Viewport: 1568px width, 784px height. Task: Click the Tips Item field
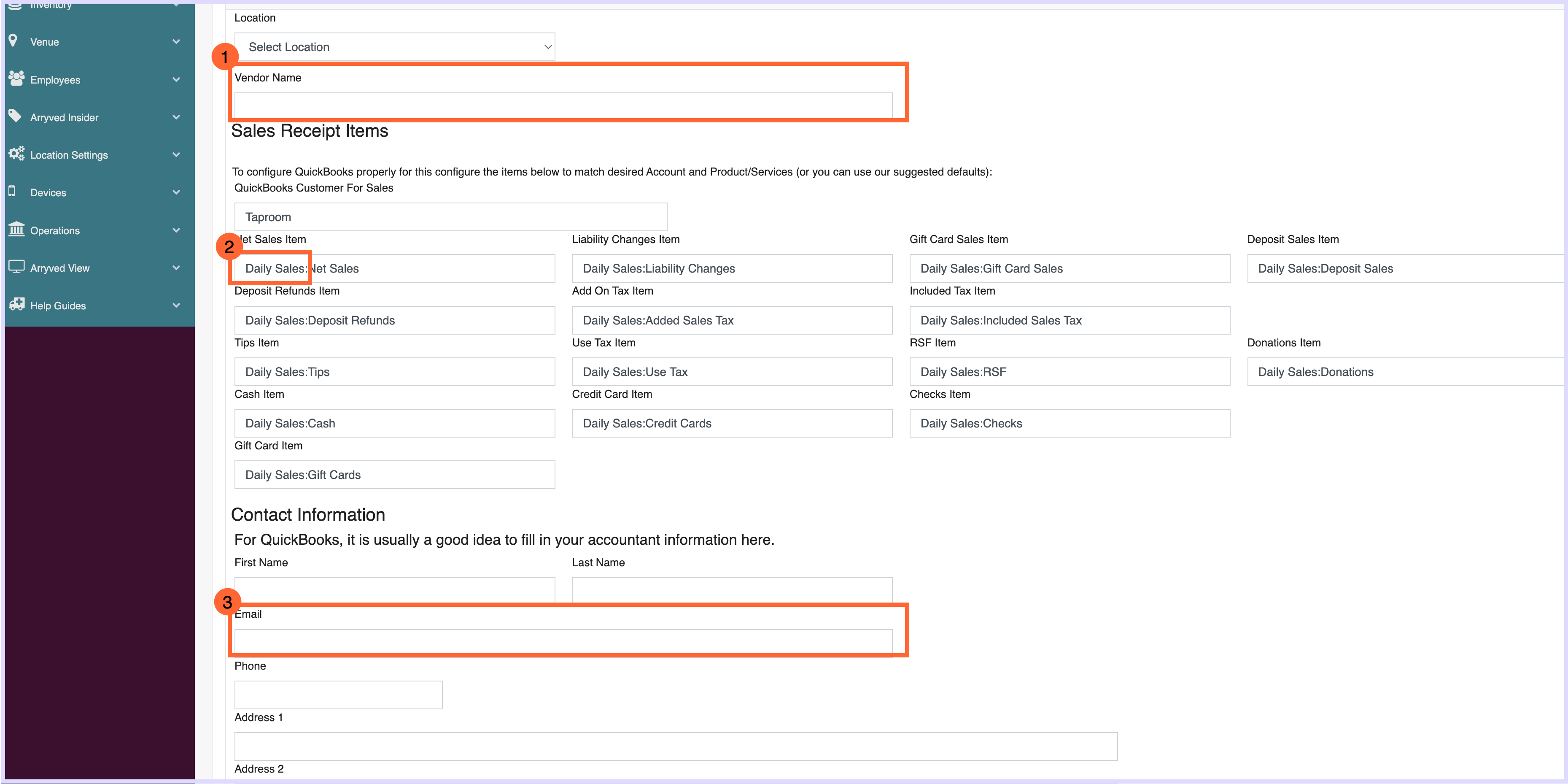pyautogui.click(x=394, y=372)
